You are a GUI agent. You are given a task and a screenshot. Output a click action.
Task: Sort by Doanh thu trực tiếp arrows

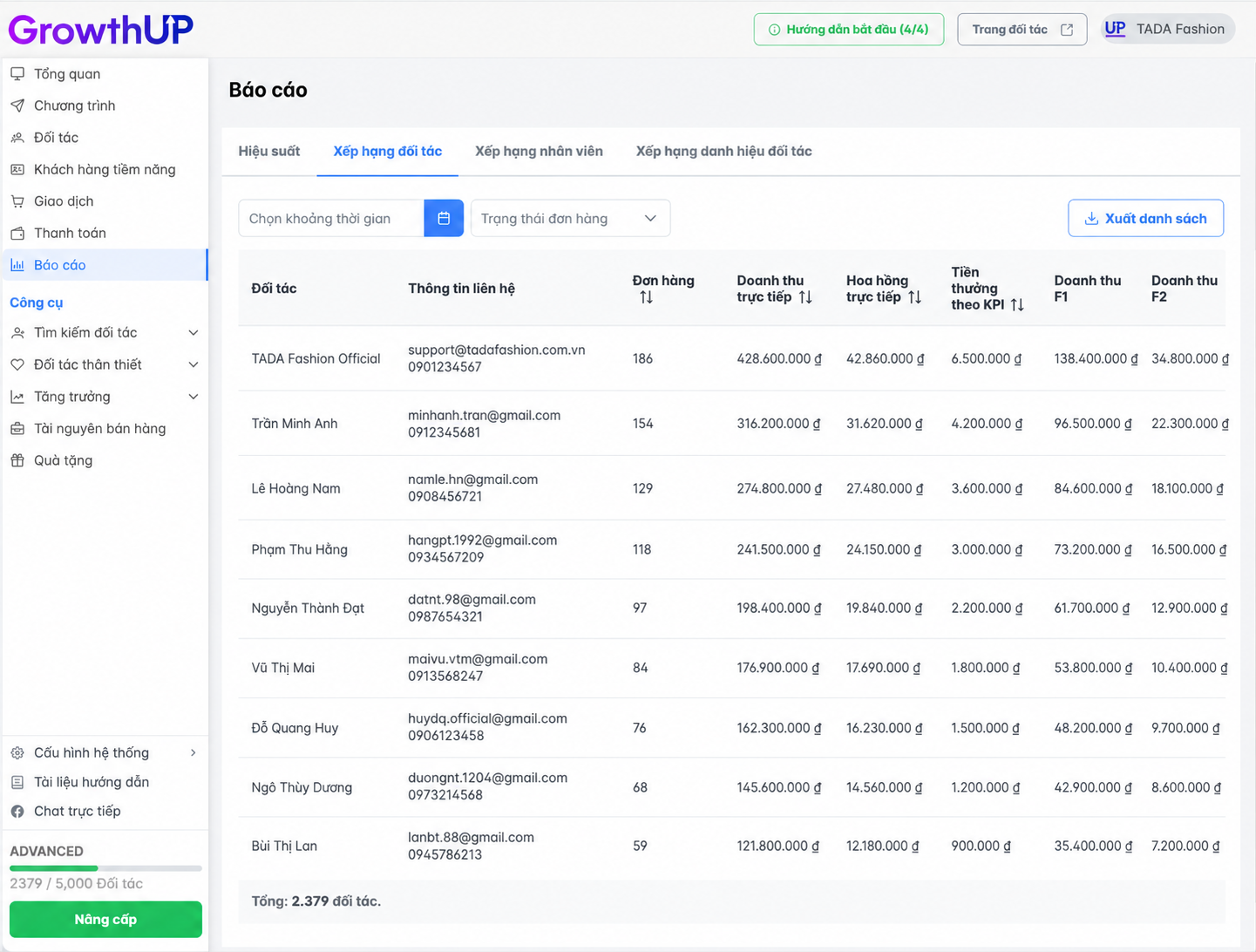tap(805, 297)
